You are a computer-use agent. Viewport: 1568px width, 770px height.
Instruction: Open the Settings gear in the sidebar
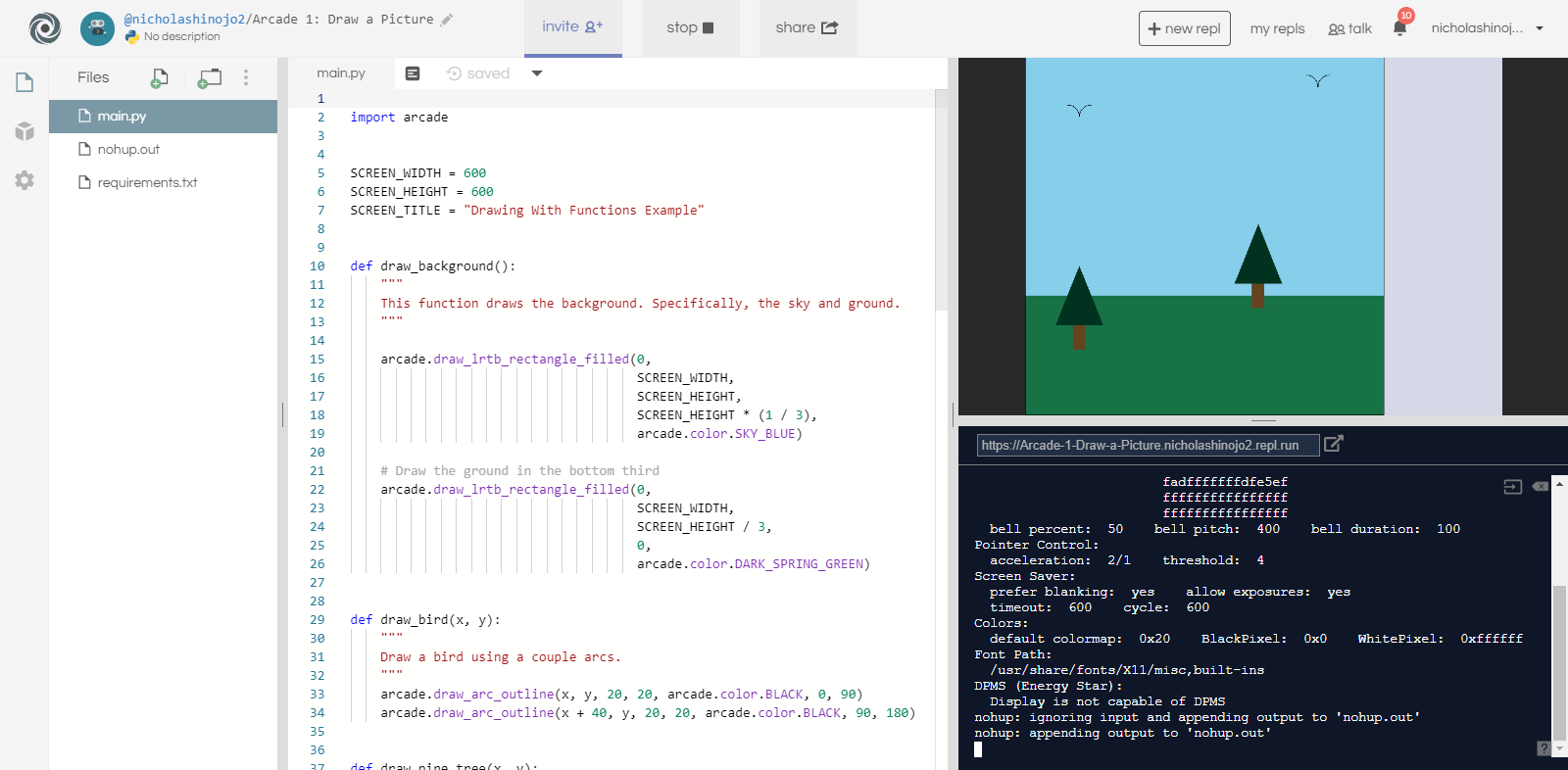point(24,180)
